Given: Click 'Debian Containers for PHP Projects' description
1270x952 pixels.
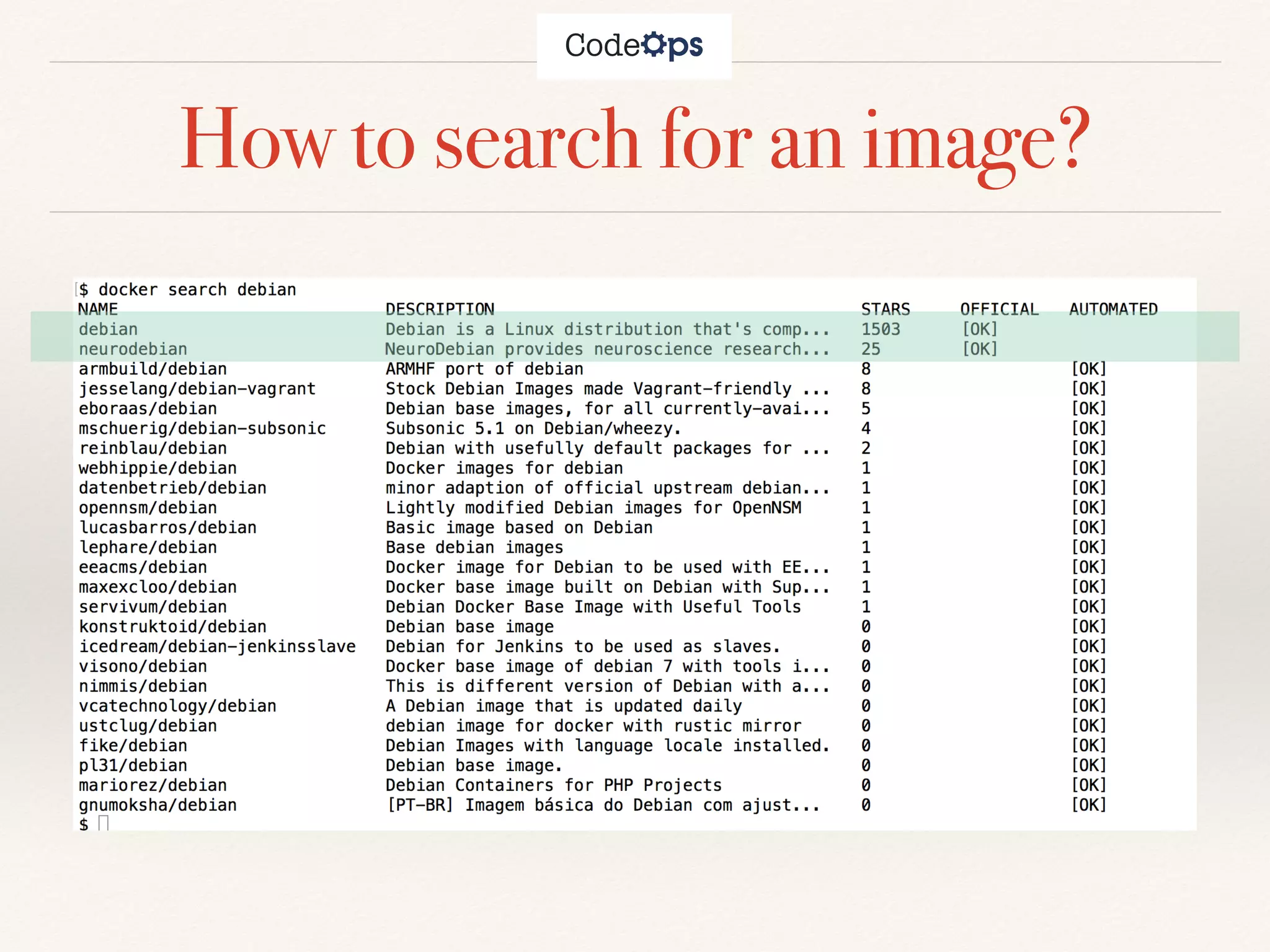Looking at the screenshot, I should point(554,785).
